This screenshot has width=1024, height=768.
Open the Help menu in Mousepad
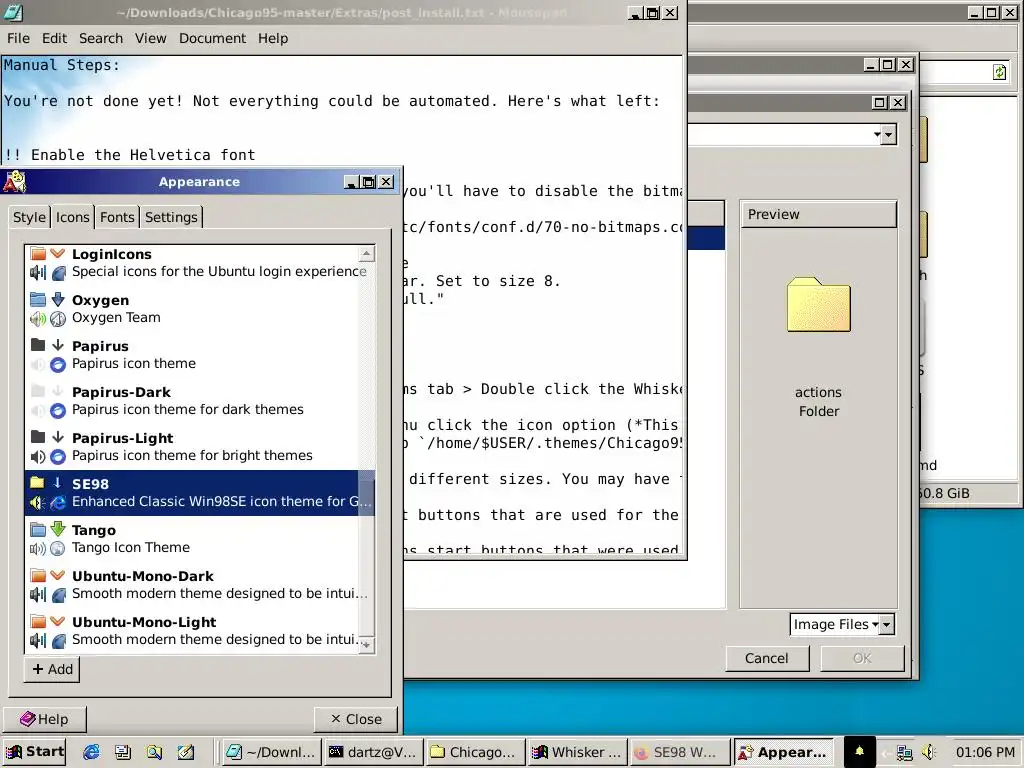coord(272,39)
